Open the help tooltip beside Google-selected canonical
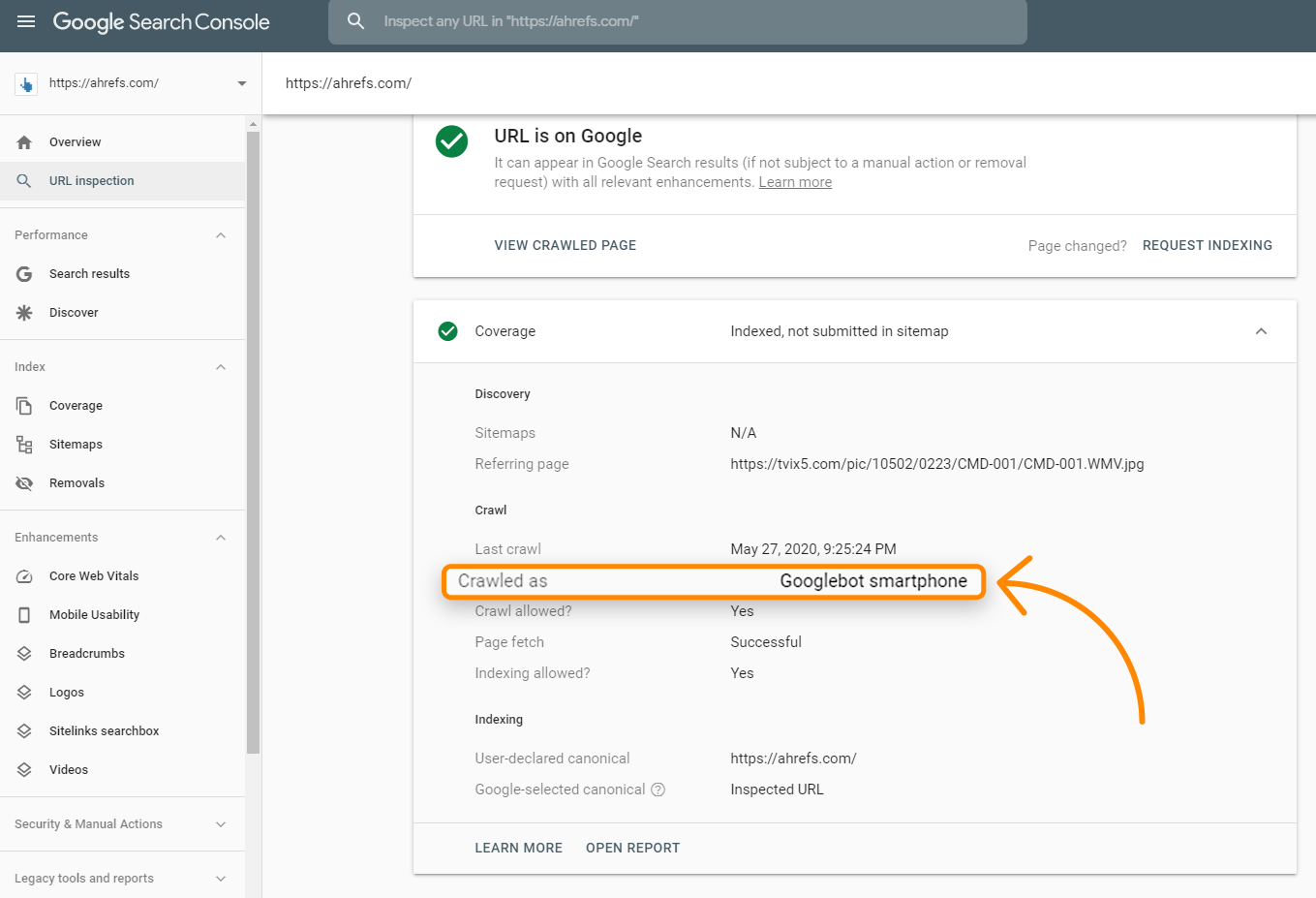Viewport: 1316px width, 898px height. pos(658,790)
